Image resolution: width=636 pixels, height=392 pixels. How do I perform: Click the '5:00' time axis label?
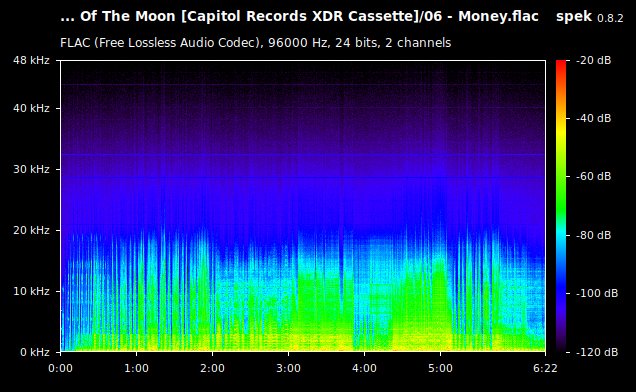tap(440, 368)
